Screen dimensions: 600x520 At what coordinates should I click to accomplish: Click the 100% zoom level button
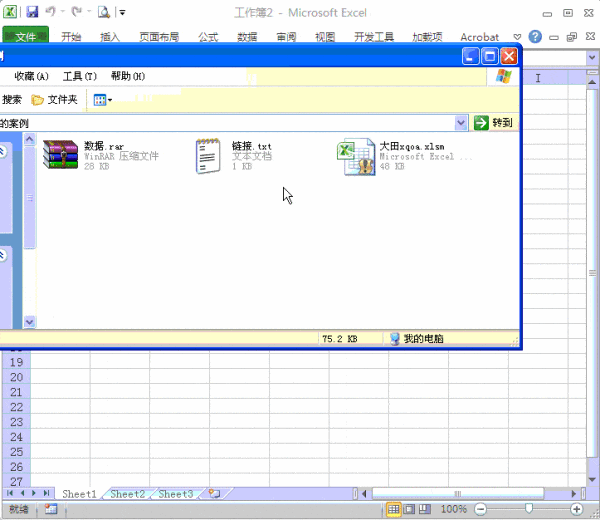coord(453,509)
